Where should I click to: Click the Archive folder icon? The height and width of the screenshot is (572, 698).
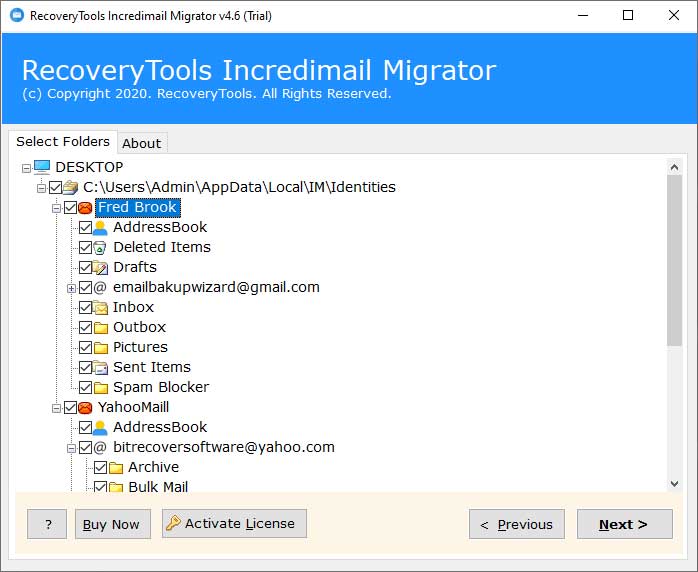pyautogui.click(x=116, y=467)
